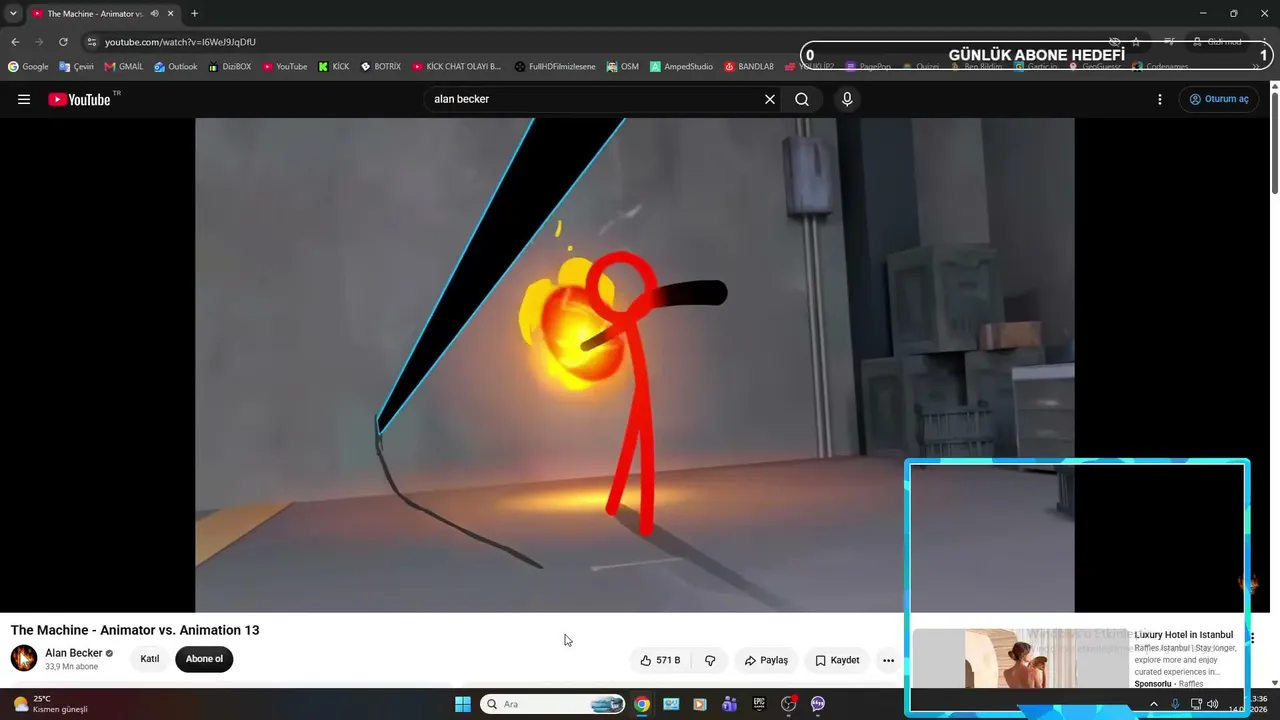The image size is (1280, 720).
Task: Open OBS Studio from the taskbar
Action: click(788, 704)
